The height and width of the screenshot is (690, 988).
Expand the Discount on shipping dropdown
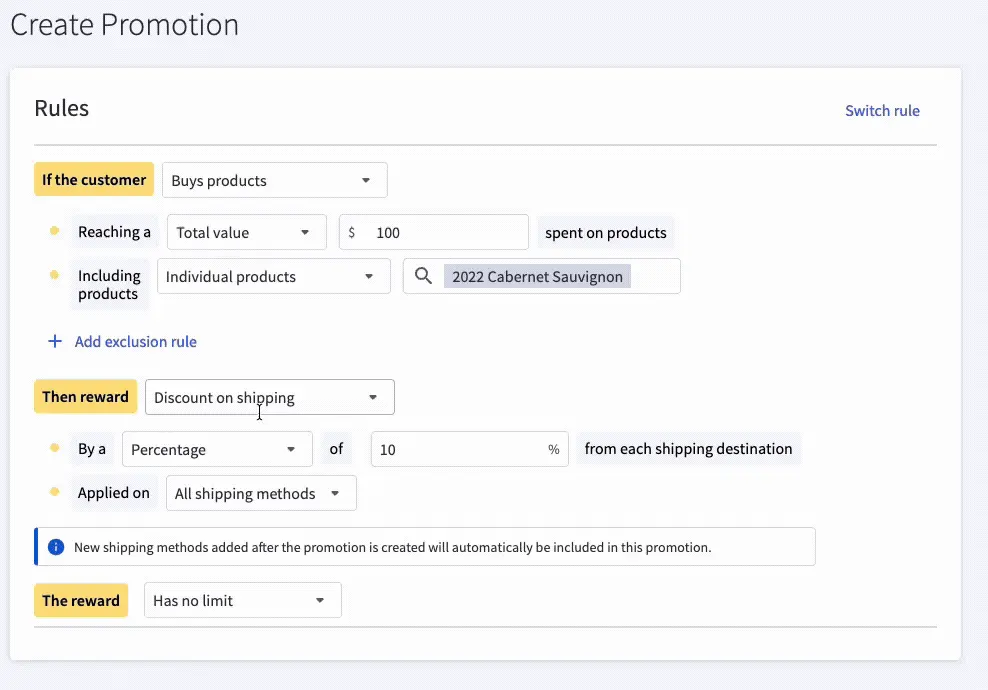(x=269, y=397)
